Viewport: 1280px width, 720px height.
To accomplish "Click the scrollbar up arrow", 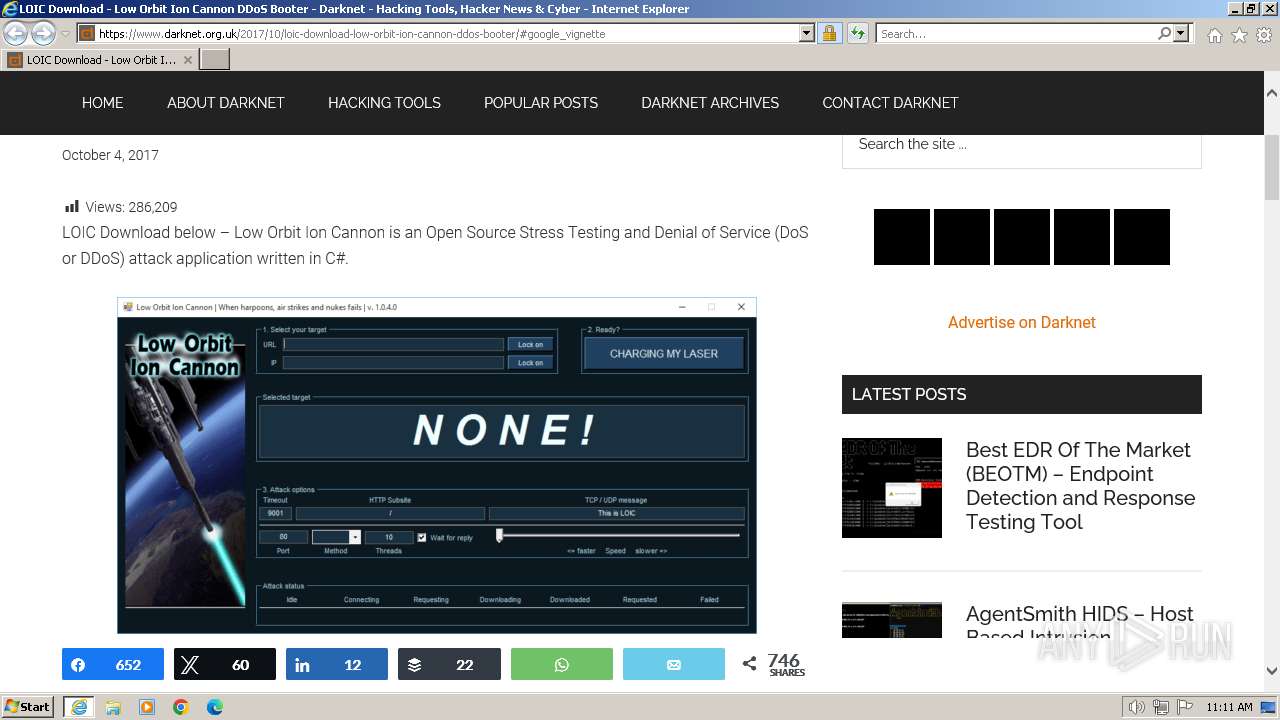I will [x=1271, y=92].
